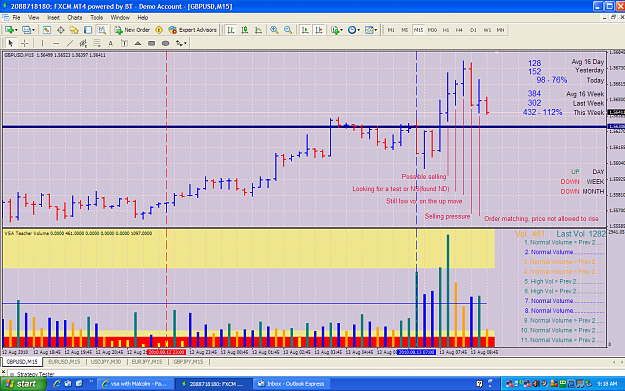The image size is (625, 391).
Task: Select the M15 timeframe
Action: click(x=418, y=30)
